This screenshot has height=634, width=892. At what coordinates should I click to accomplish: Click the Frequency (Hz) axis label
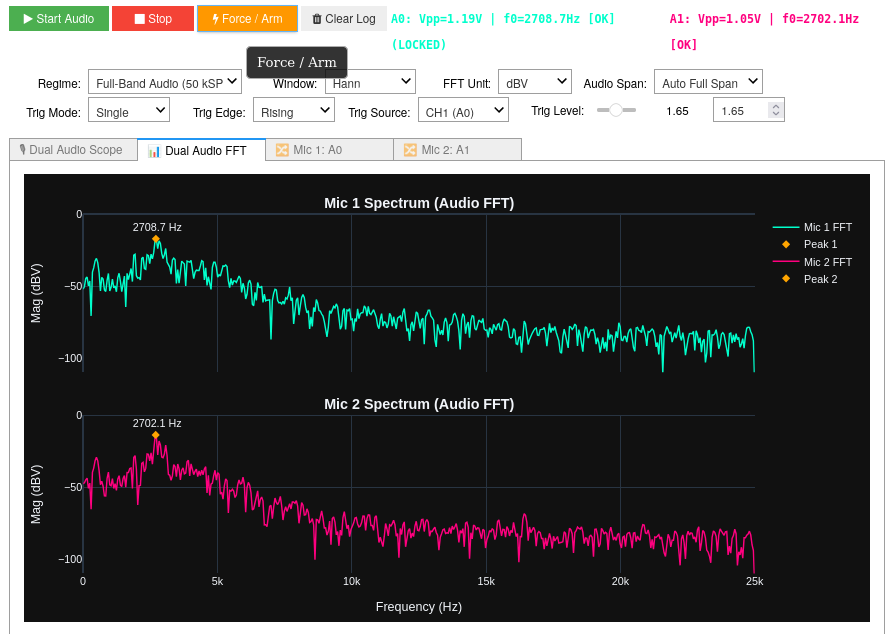coord(419,607)
